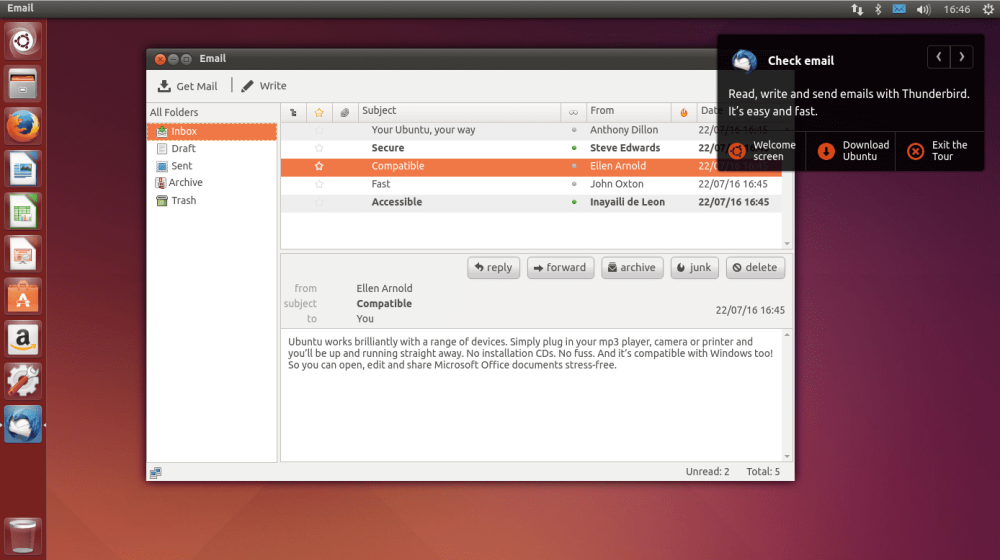Click the read-status glasses column header

573,112
